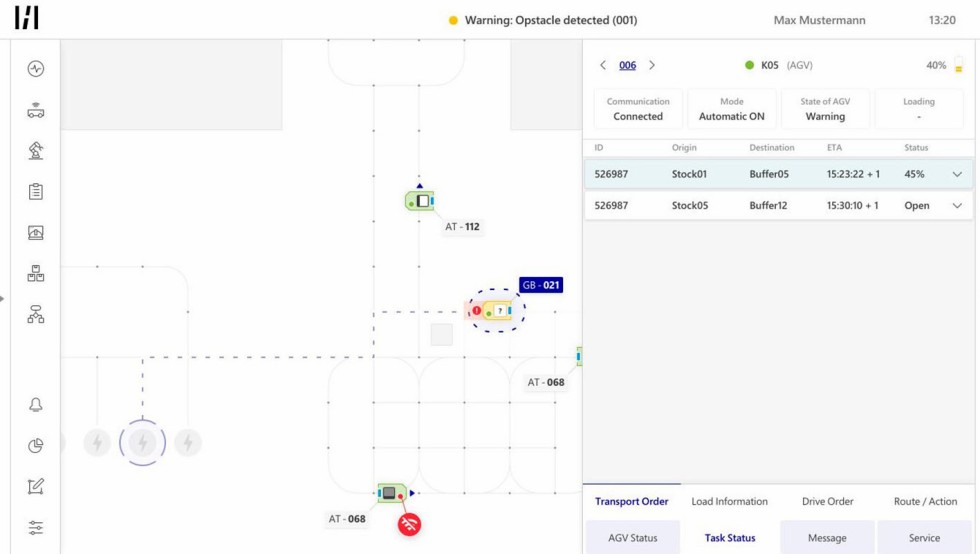The image size is (980, 554).
Task: Click the red no-connection badge on map
Action: [409, 524]
